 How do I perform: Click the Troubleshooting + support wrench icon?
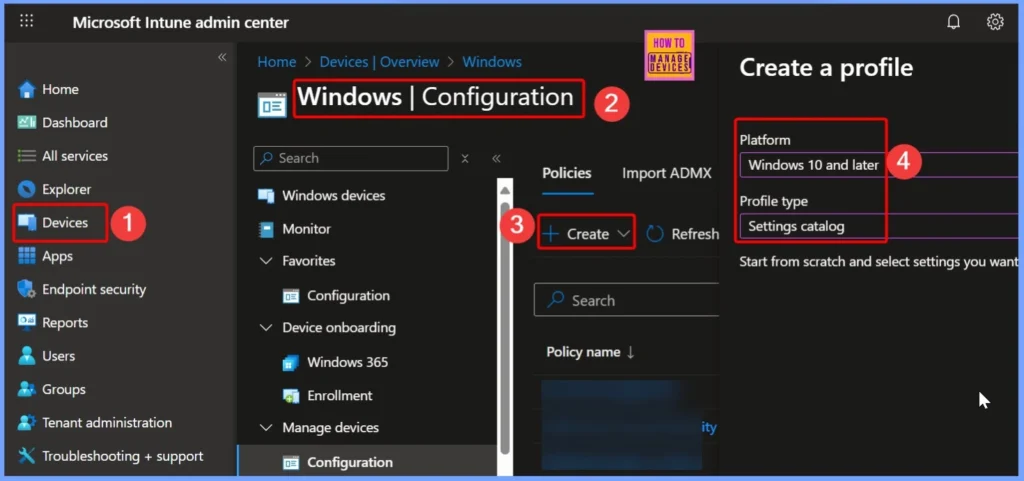(27, 456)
